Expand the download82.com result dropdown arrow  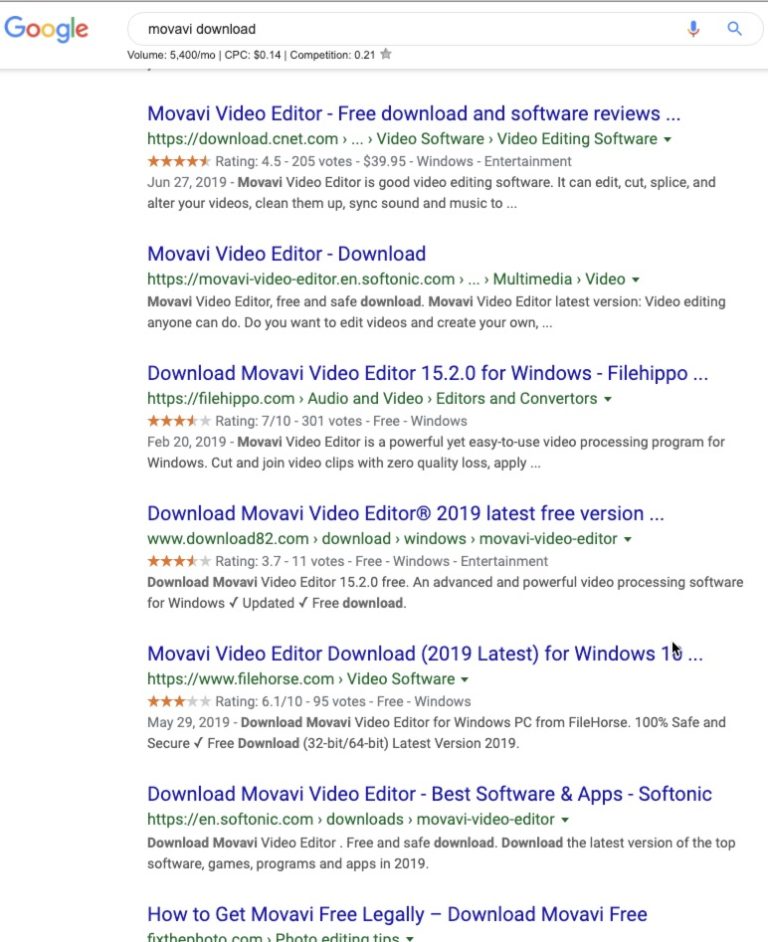pyautogui.click(x=627, y=540)
